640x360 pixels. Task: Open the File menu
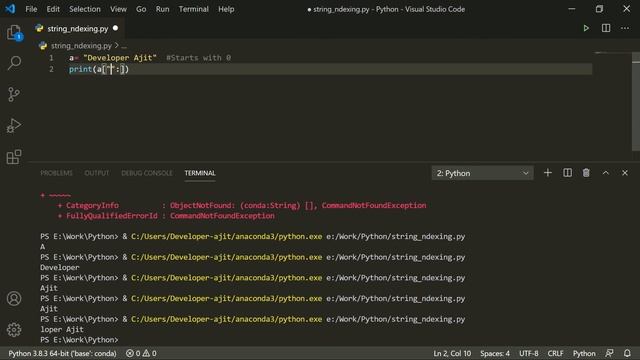31,9
